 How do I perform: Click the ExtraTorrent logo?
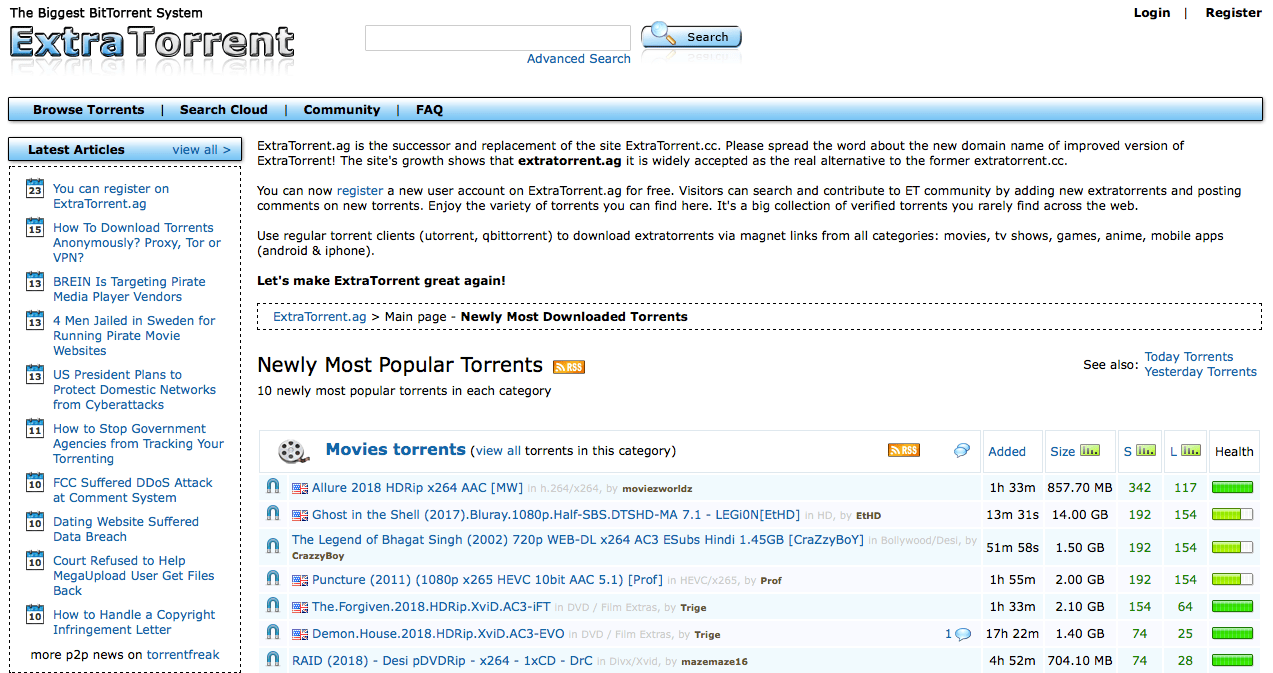pyautogui.click(x=153, y=43)
